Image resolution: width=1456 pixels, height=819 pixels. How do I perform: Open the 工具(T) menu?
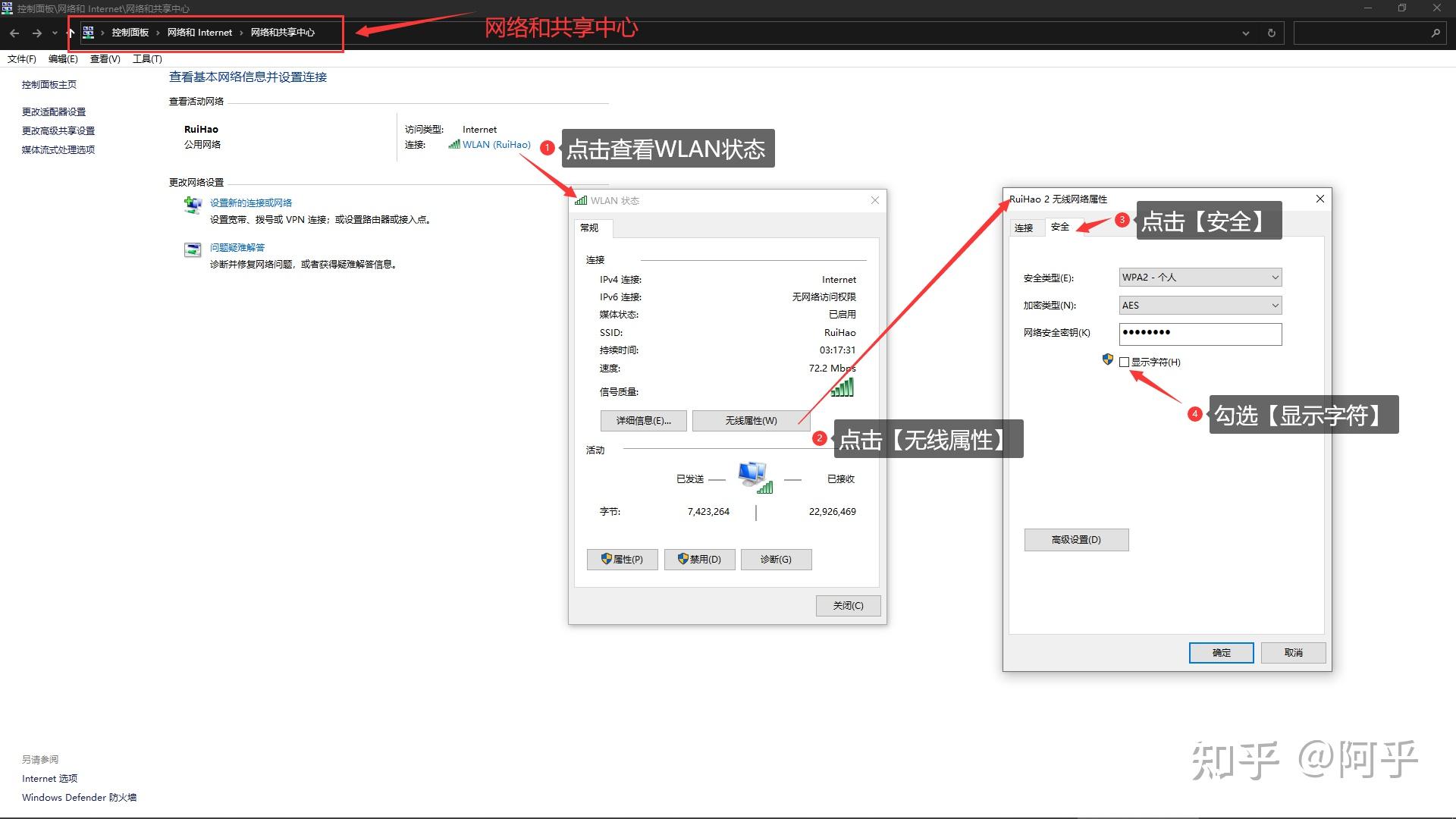147,59
